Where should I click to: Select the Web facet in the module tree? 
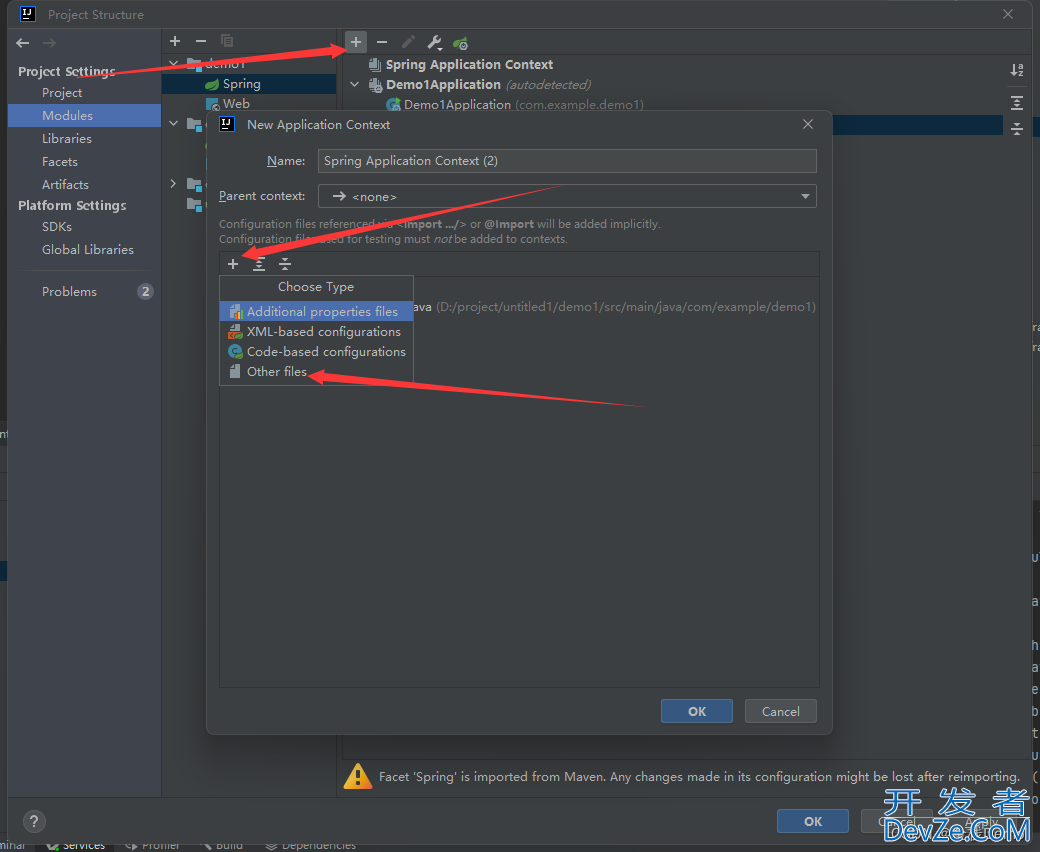[236, 104]
